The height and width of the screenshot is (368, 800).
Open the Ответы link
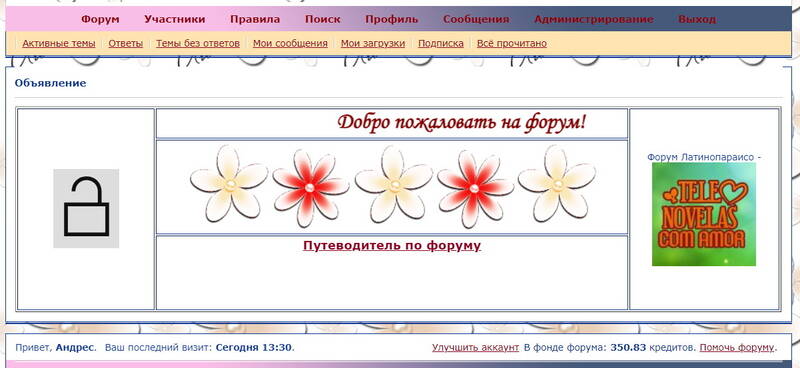click(126, 43)
